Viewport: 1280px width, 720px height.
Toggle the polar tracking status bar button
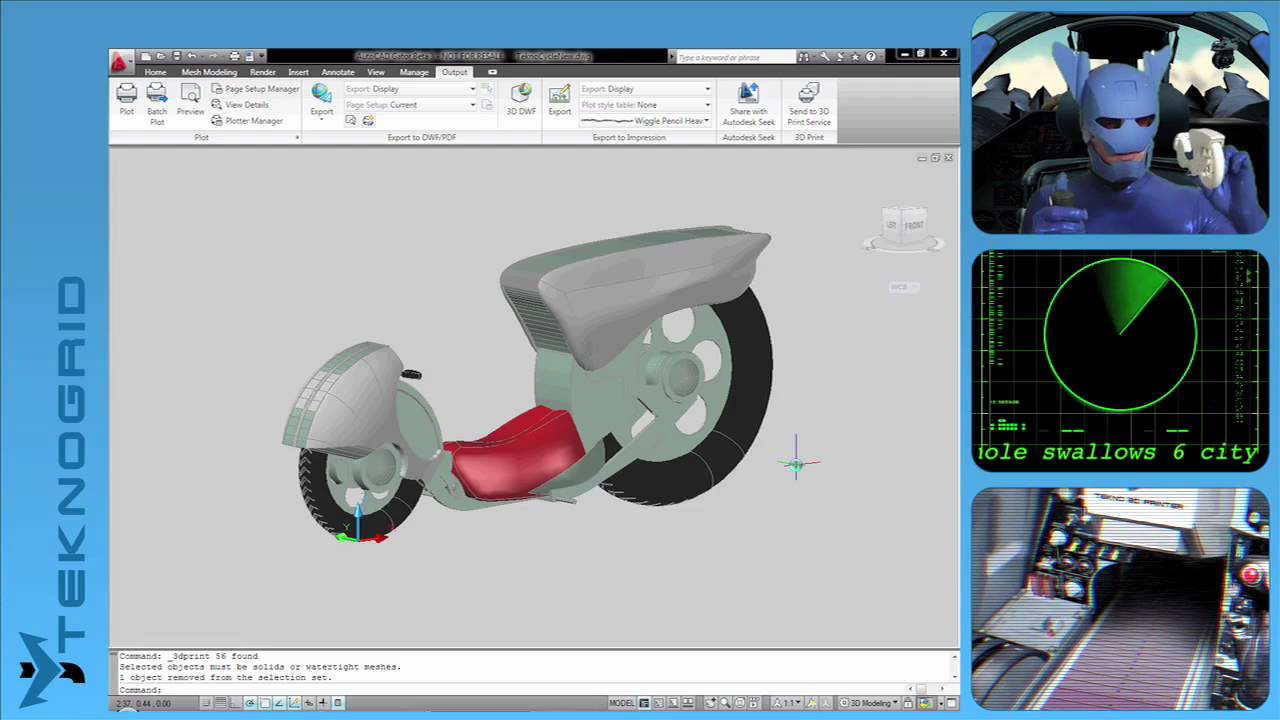(x=250, y=703)
